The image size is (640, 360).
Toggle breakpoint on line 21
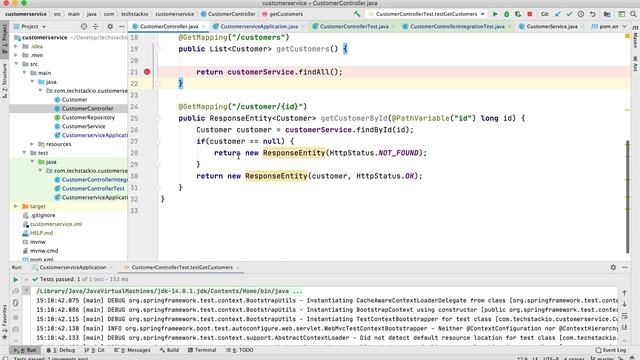point(147,72)
